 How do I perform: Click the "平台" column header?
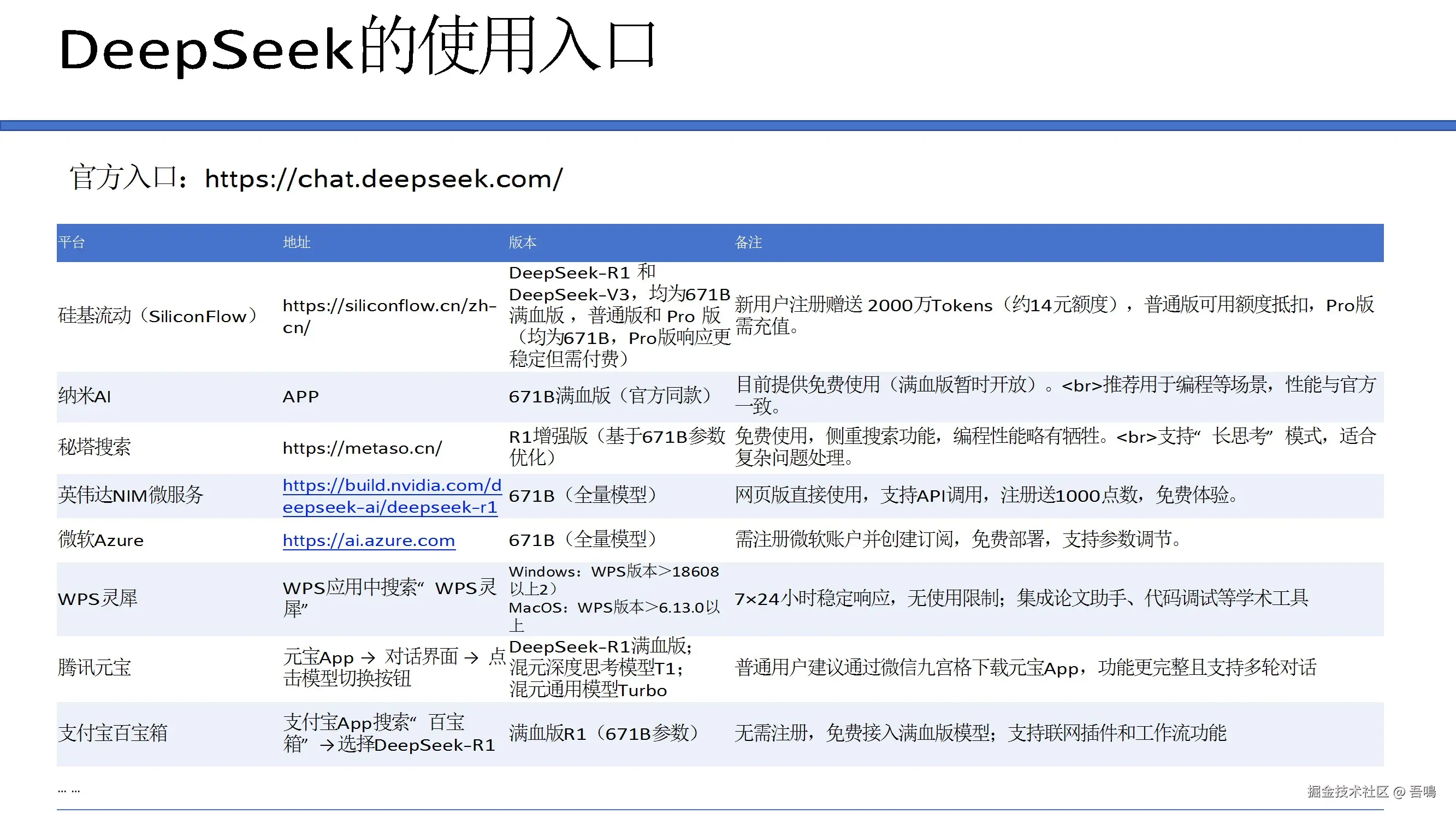click(x=72, y=242)
